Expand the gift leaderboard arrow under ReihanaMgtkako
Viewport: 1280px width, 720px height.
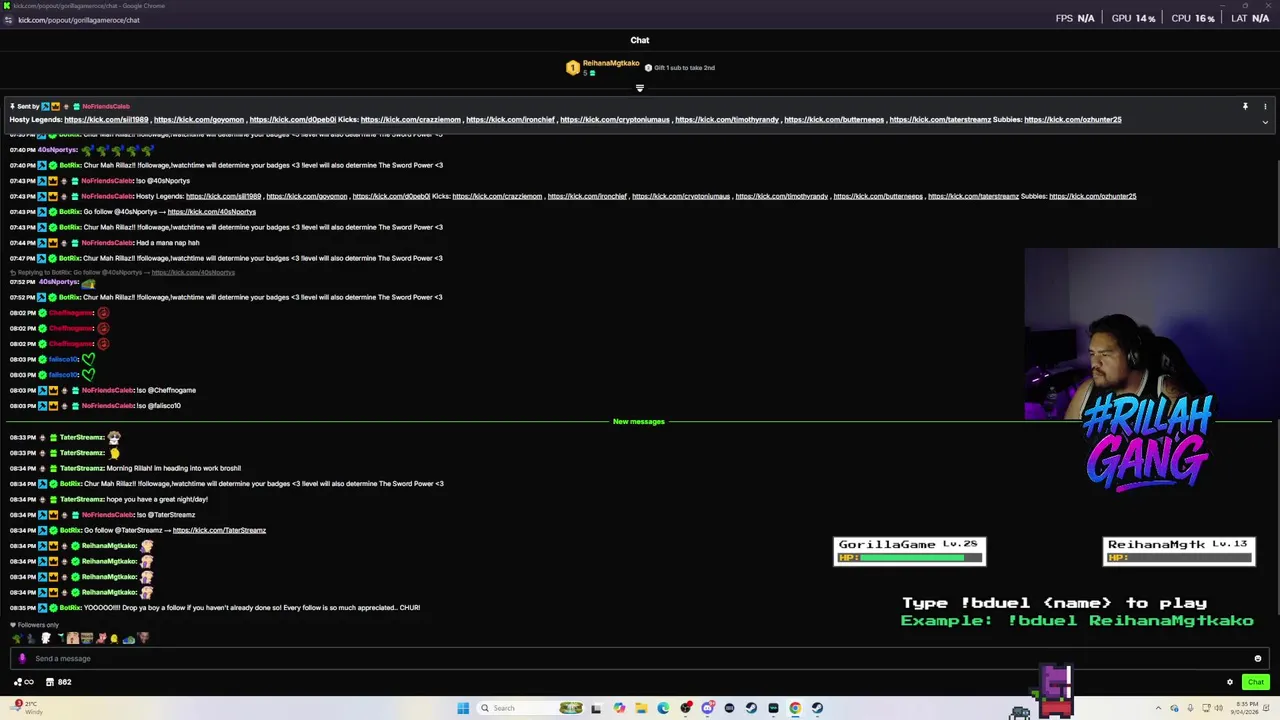point(640,88)
